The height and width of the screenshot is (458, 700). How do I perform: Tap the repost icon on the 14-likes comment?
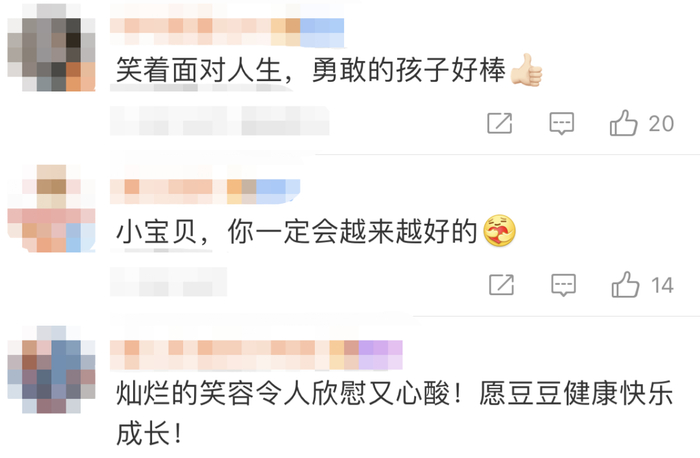(x=501, y=285)
